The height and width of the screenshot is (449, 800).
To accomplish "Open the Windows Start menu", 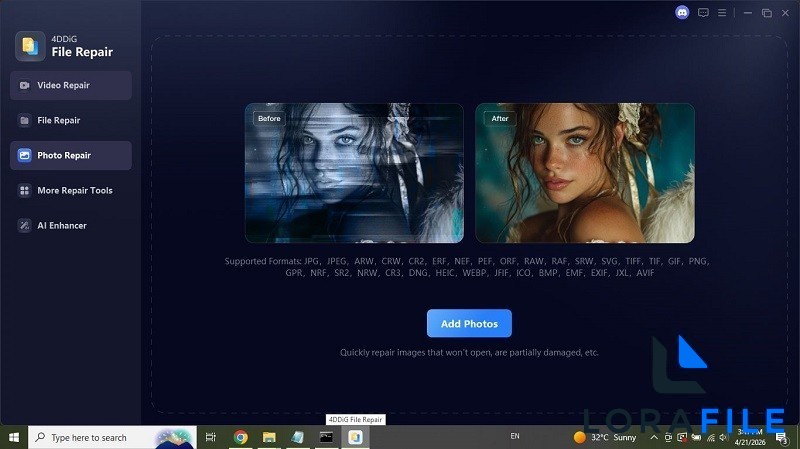I will [14, 437].
